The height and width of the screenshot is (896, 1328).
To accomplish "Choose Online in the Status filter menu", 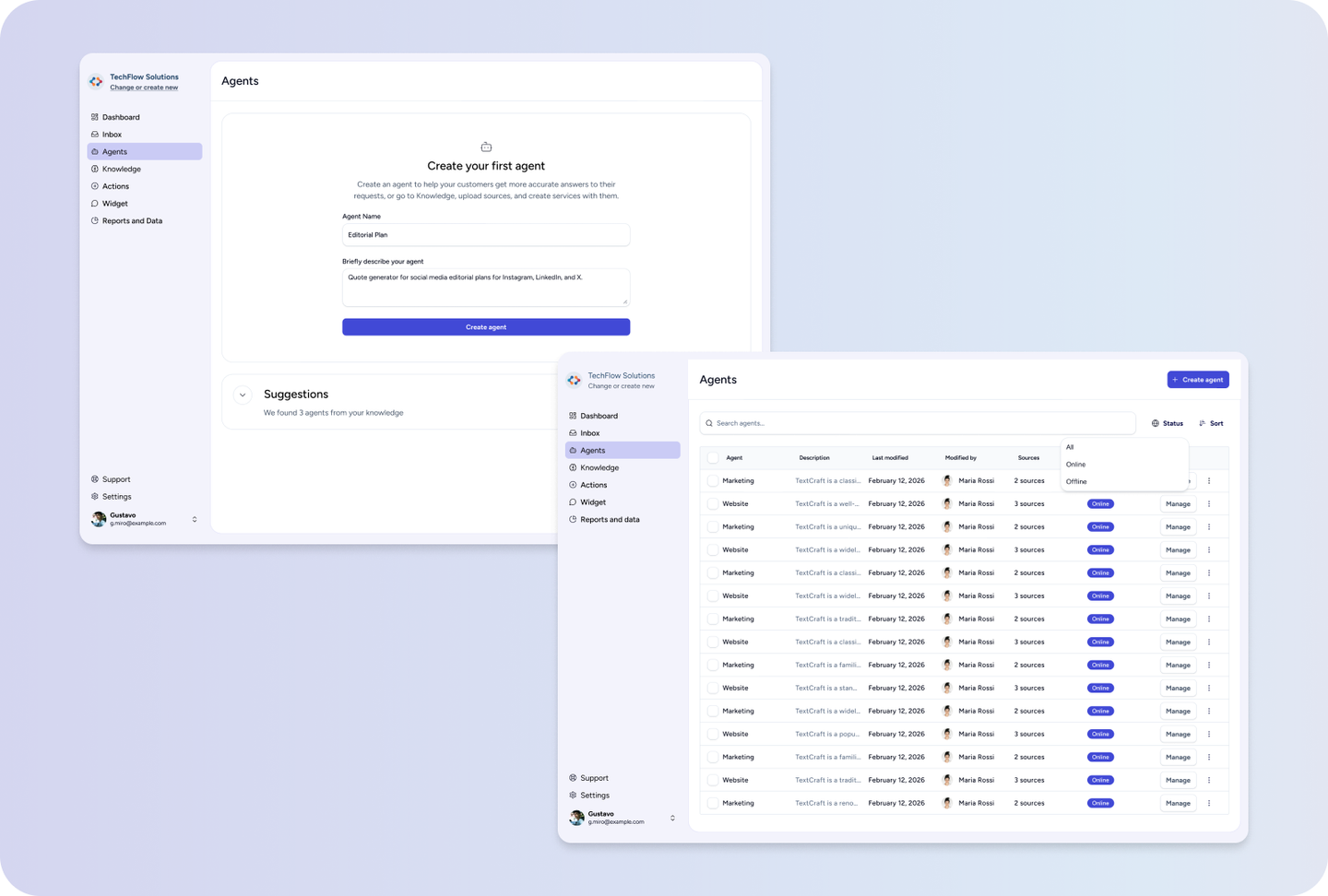I will [1123, 465].
